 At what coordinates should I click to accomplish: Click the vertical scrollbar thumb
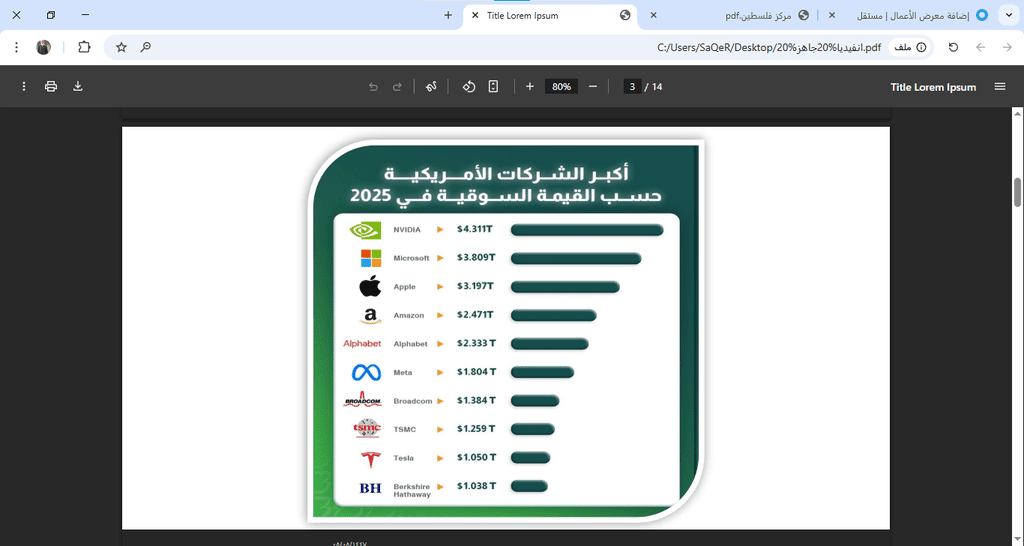(1017, 192)
